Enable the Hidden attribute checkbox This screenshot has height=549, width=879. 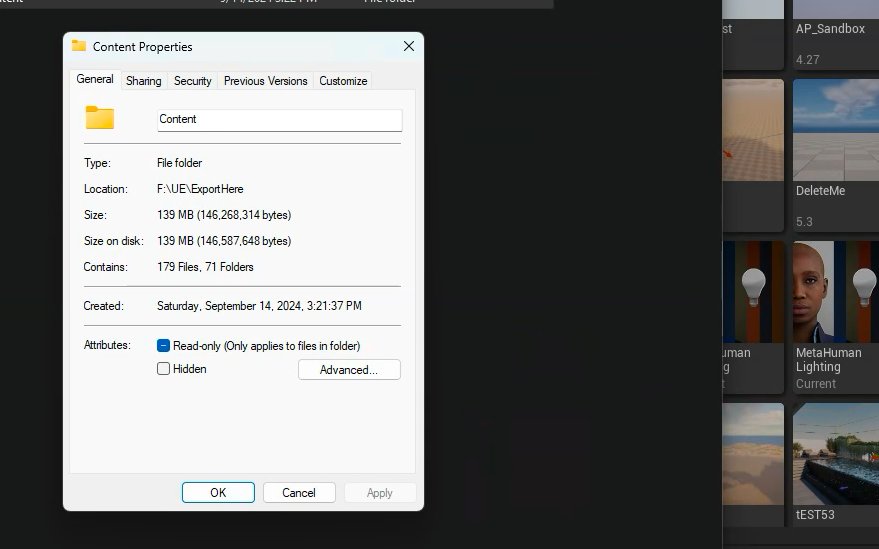click(x=163, y=368)
